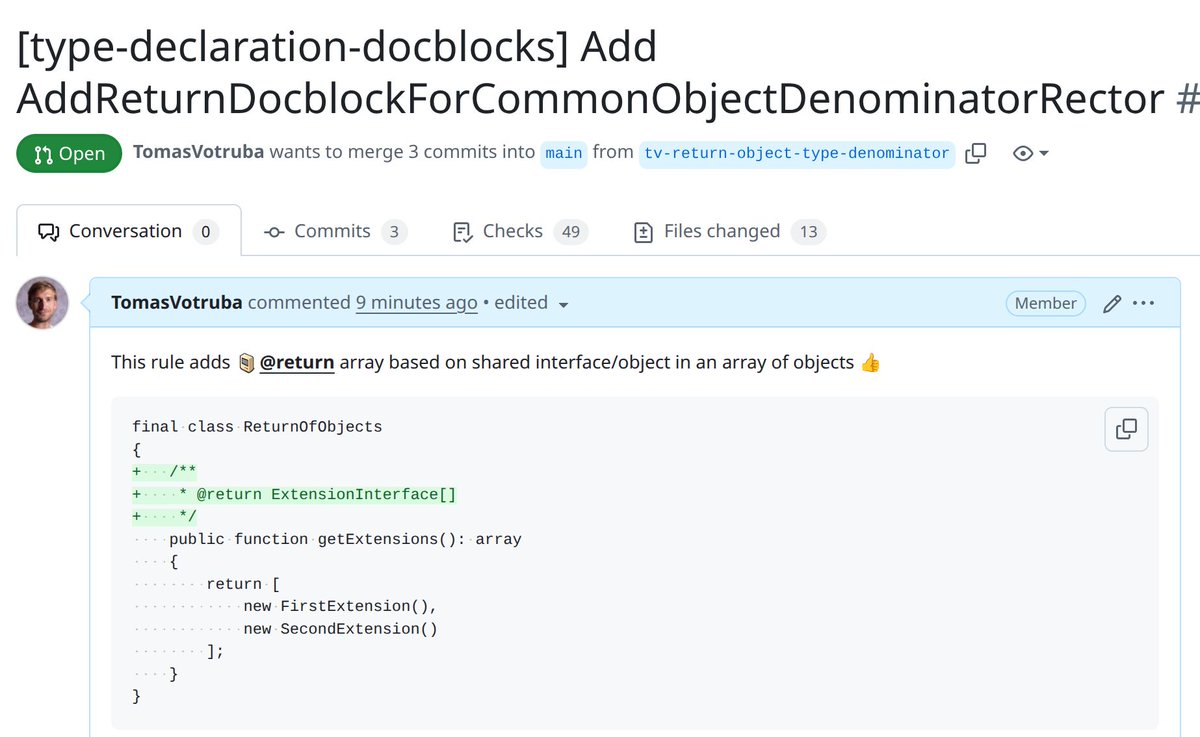Click the Commits tab count badge 3
The width and height of the screenshot is (1200, 737).
point(393,232)
